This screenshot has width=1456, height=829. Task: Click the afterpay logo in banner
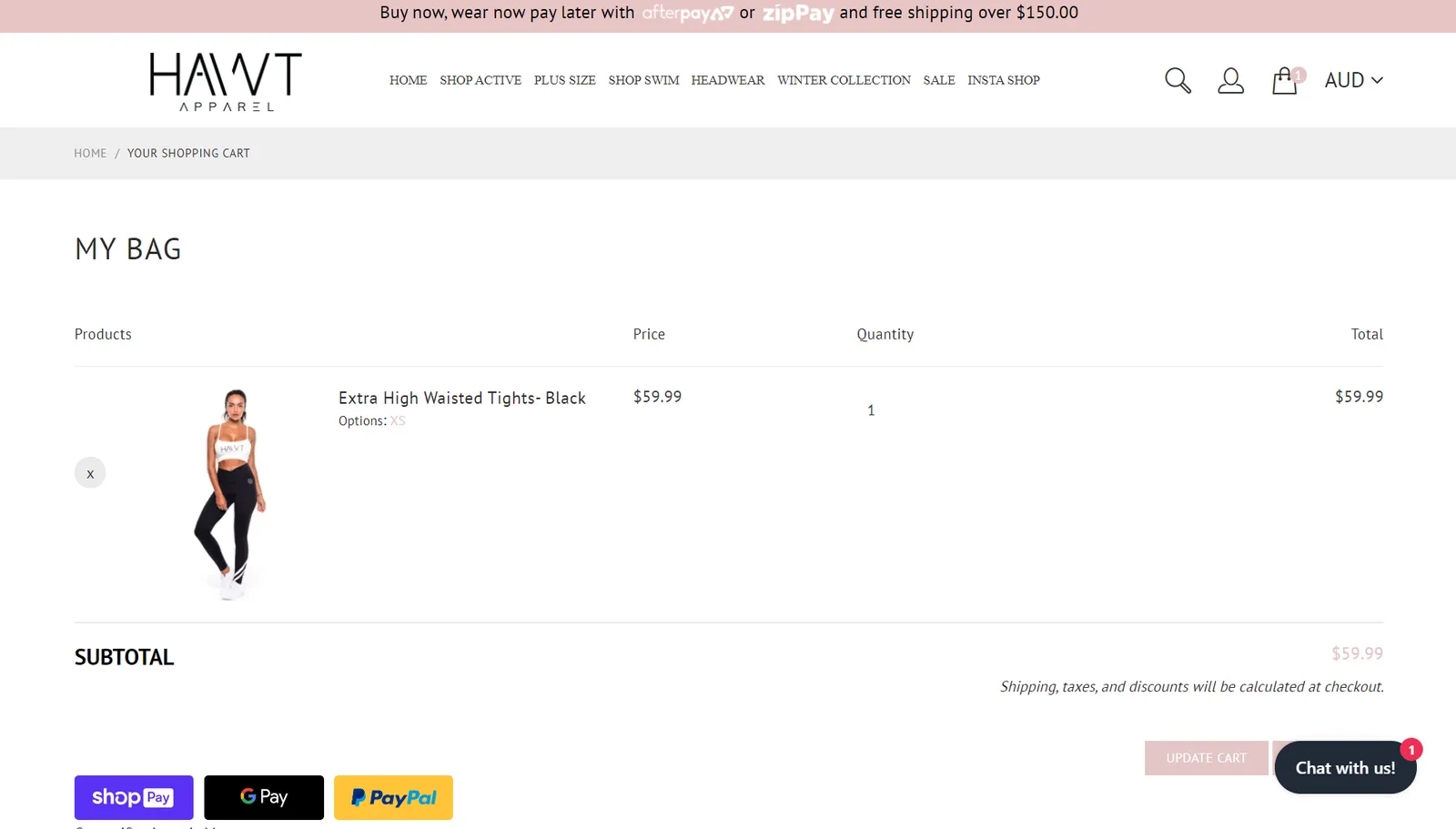(687, 13)
